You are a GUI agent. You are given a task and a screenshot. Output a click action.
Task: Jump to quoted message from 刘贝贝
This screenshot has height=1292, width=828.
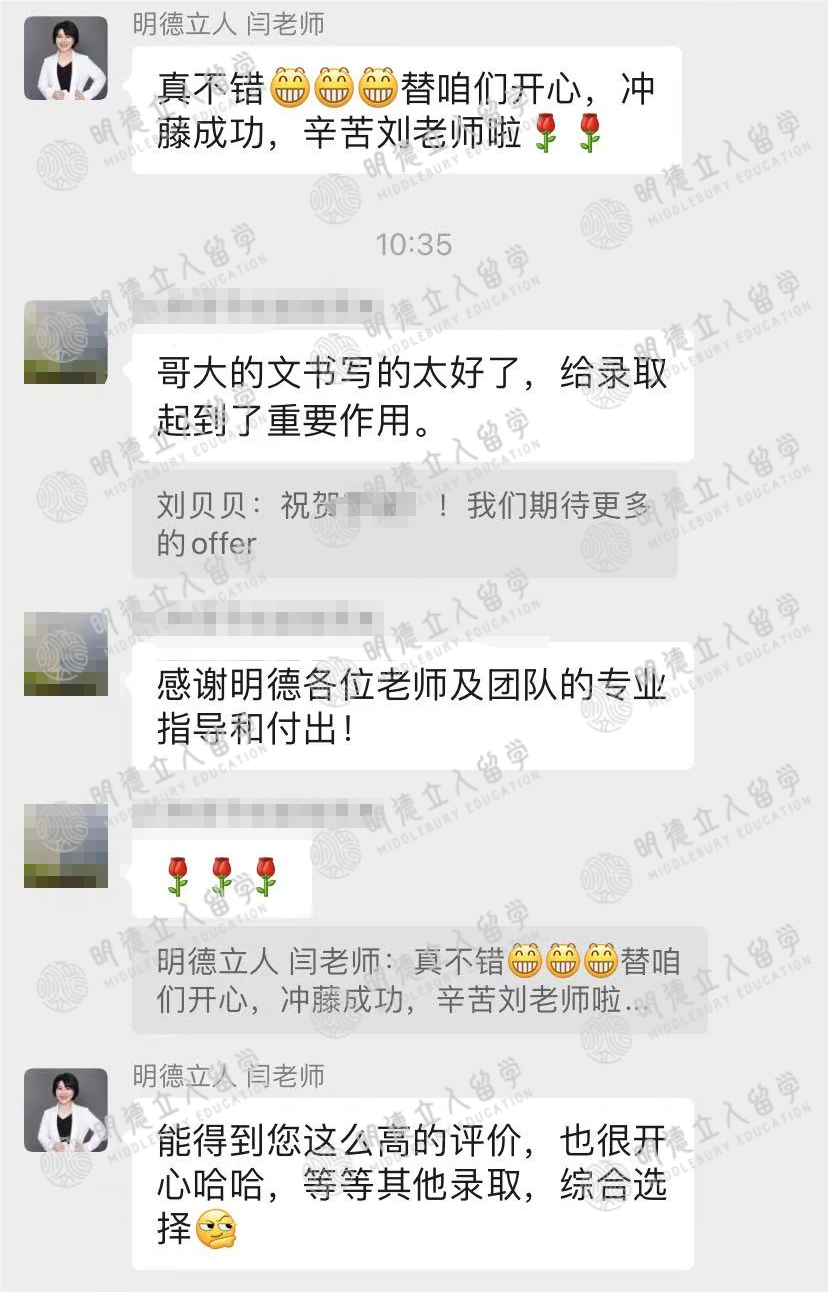[405, 524]
